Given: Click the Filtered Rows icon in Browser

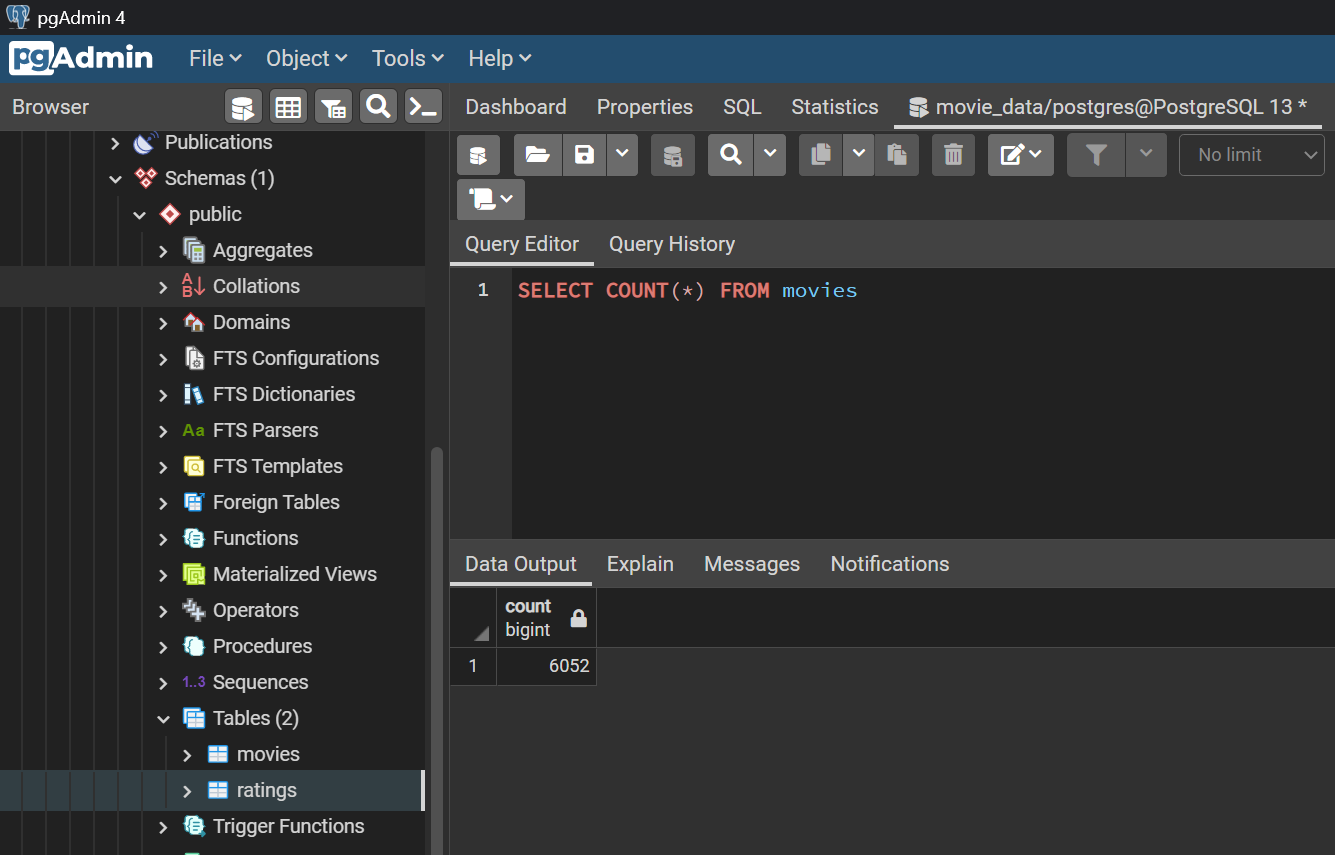Looking at the screenshot, I should coord(334,107).
